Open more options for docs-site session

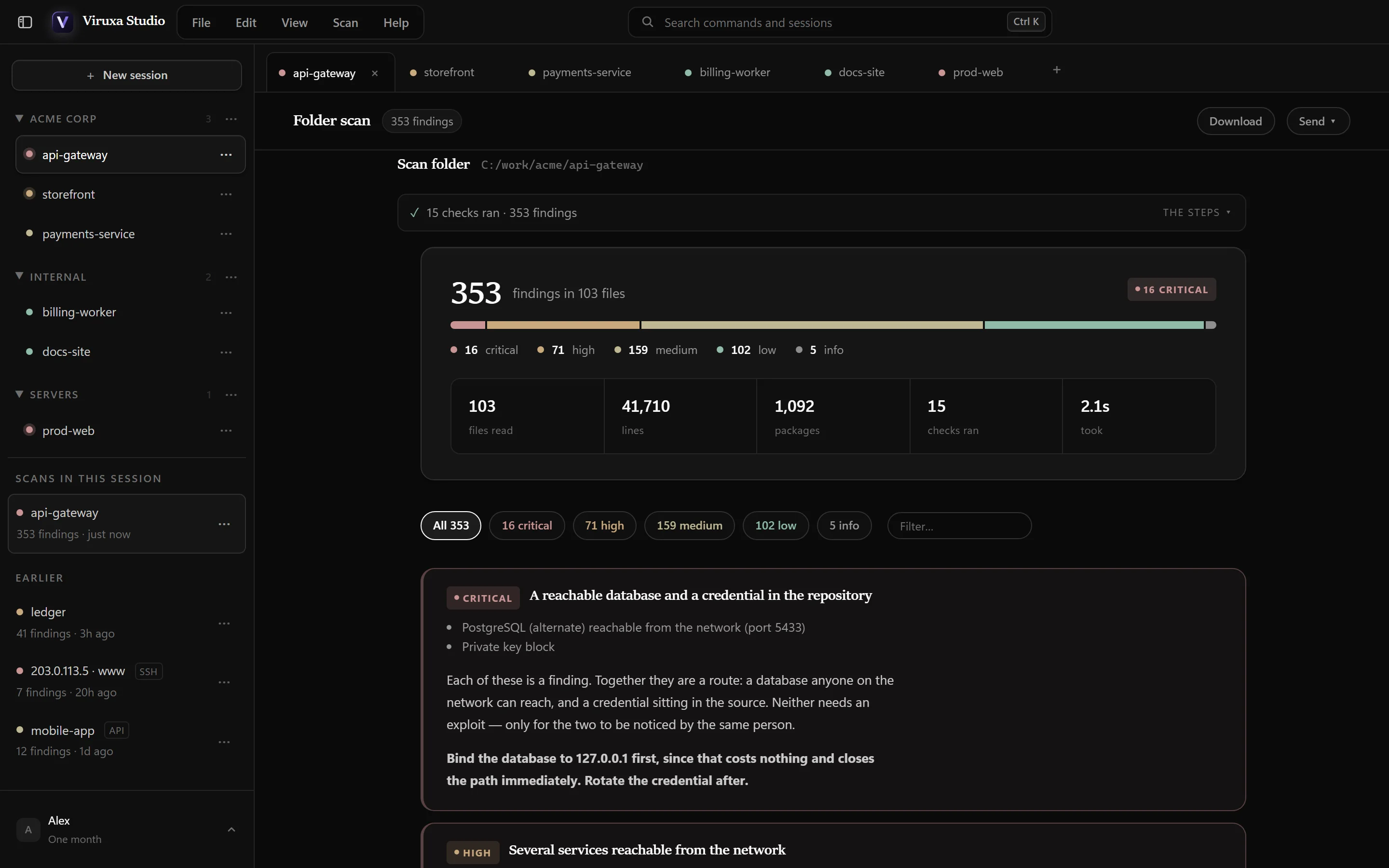226,353
